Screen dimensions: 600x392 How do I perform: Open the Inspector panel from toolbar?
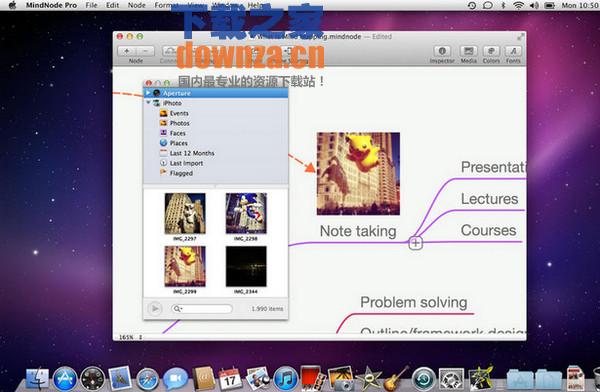(442, 51)
